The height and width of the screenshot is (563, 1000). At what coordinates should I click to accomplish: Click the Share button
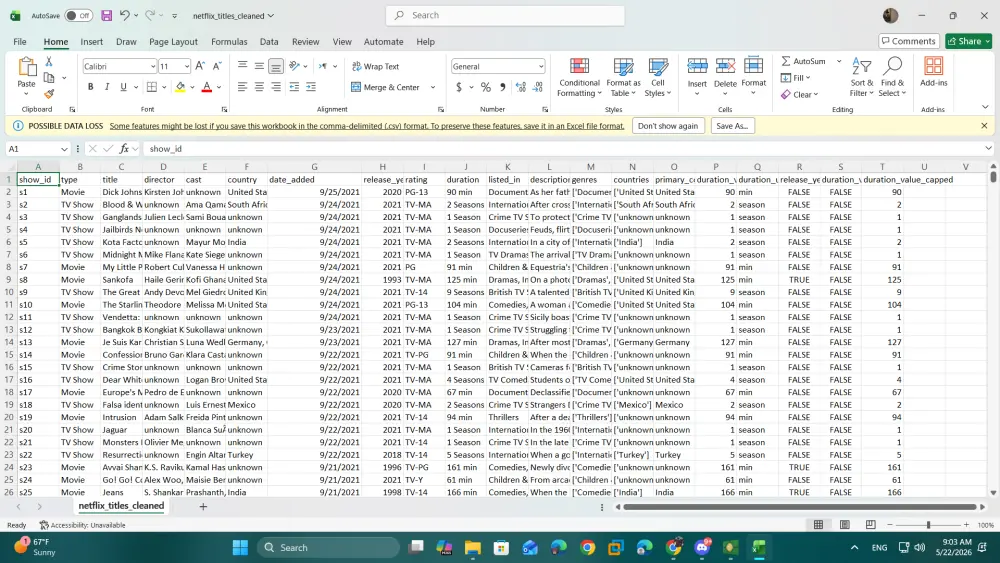[x=969, y=41]
